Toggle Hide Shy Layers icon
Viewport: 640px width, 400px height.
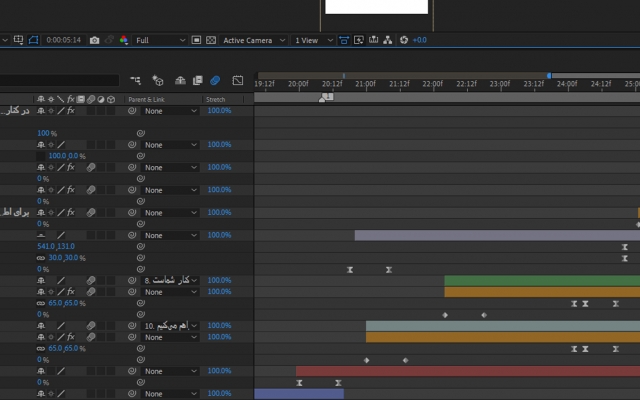[180, 80]
